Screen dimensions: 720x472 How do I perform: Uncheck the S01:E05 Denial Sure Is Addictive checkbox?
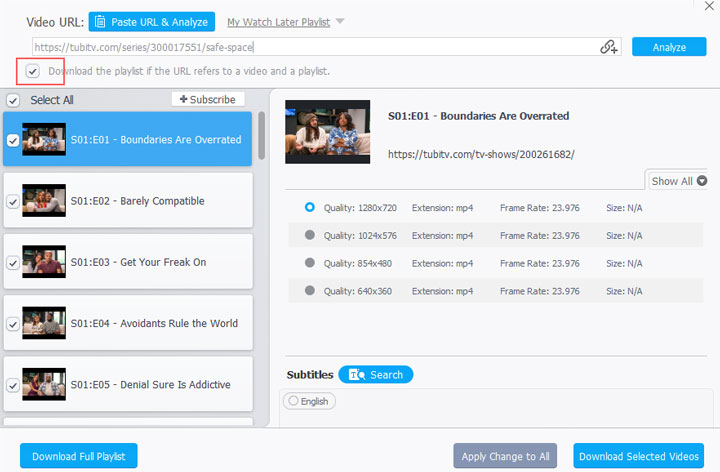[13, 385]
